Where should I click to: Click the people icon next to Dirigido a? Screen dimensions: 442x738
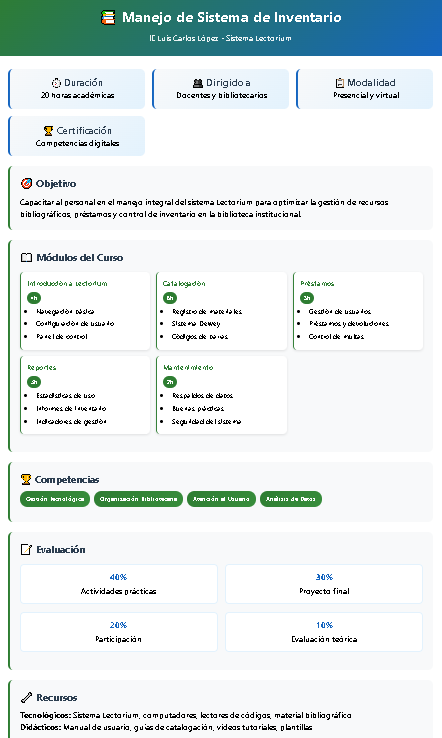coord(198,83)
